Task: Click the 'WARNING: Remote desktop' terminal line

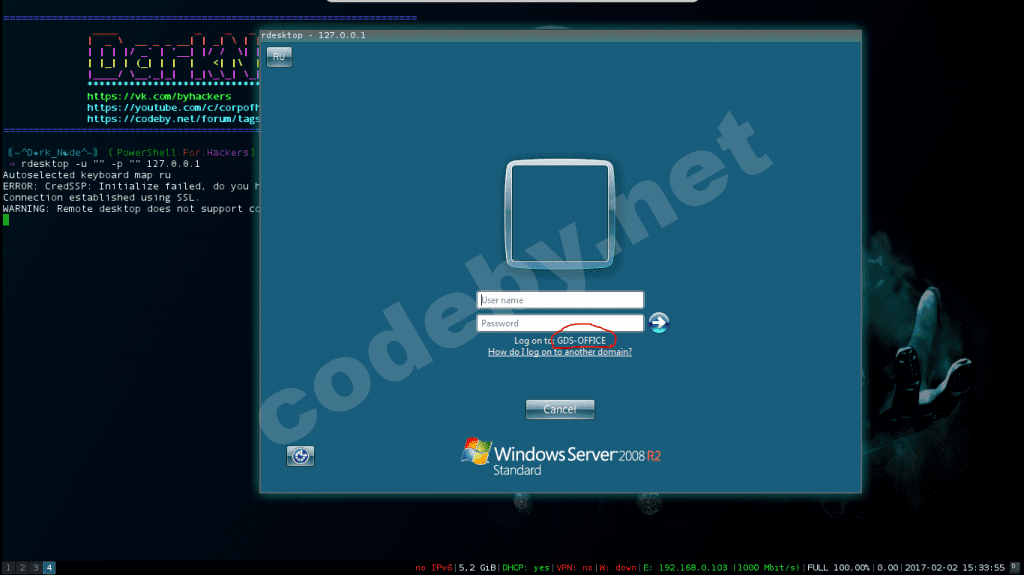Action: point(131,209)
